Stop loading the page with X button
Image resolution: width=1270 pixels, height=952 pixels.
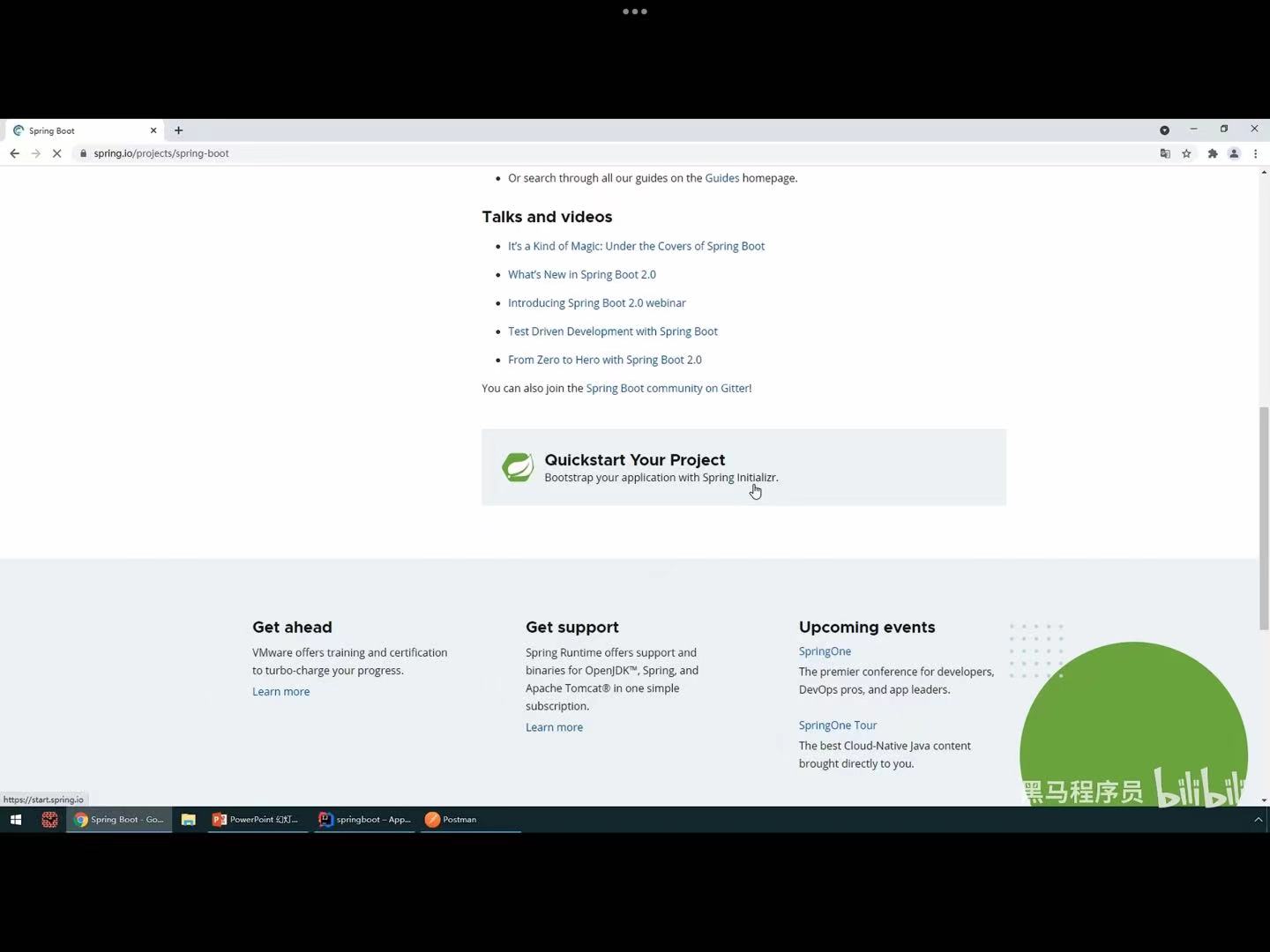coord(56,153)
